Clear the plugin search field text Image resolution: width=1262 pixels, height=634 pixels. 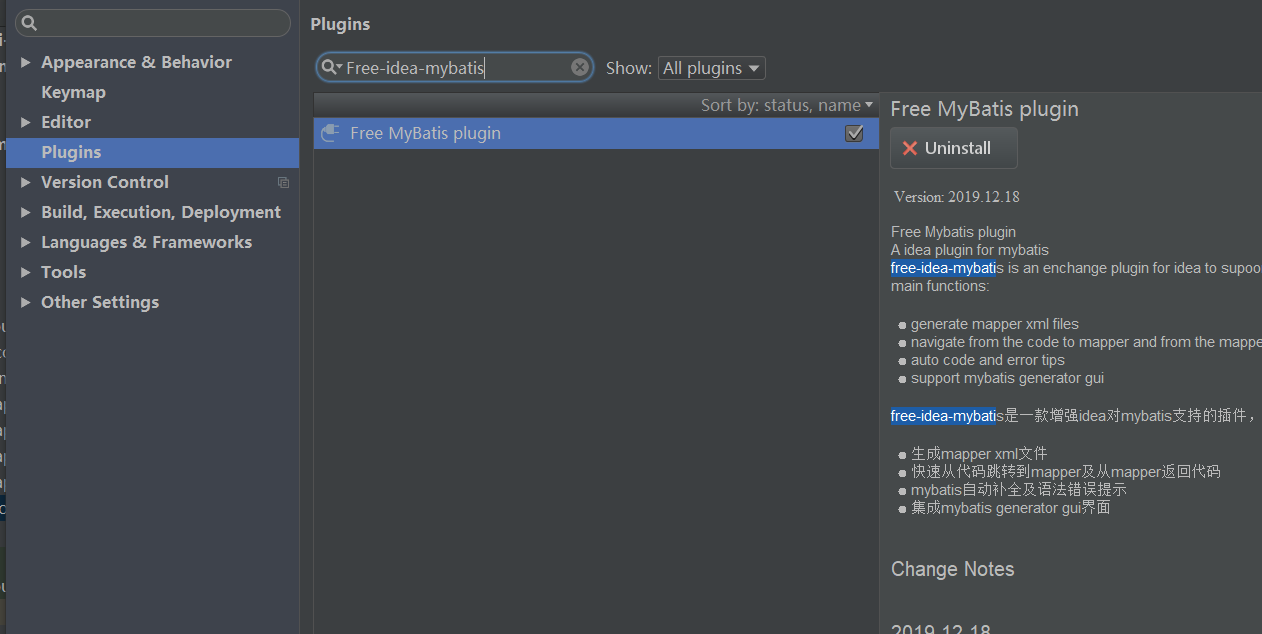[x=580, y=67]
